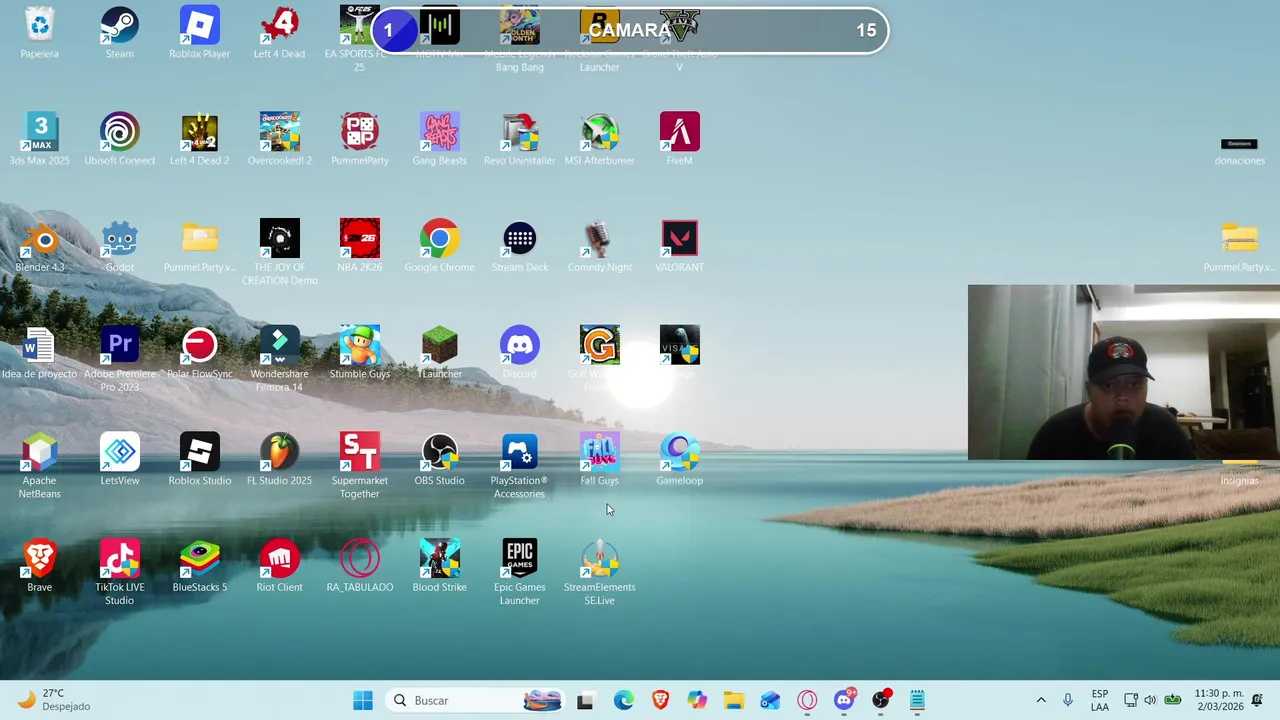Open the TikTok LIVE Studio shortcut
The width and height of the screenshot is (1280, 720).
point(120,573)
